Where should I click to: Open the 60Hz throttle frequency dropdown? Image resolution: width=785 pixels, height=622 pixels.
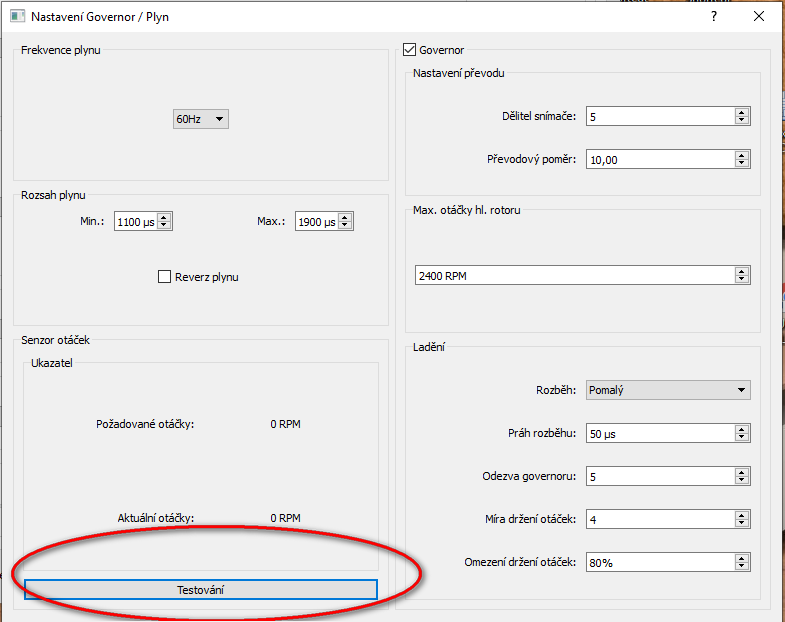pyautogui.click(x=201, y=119)
